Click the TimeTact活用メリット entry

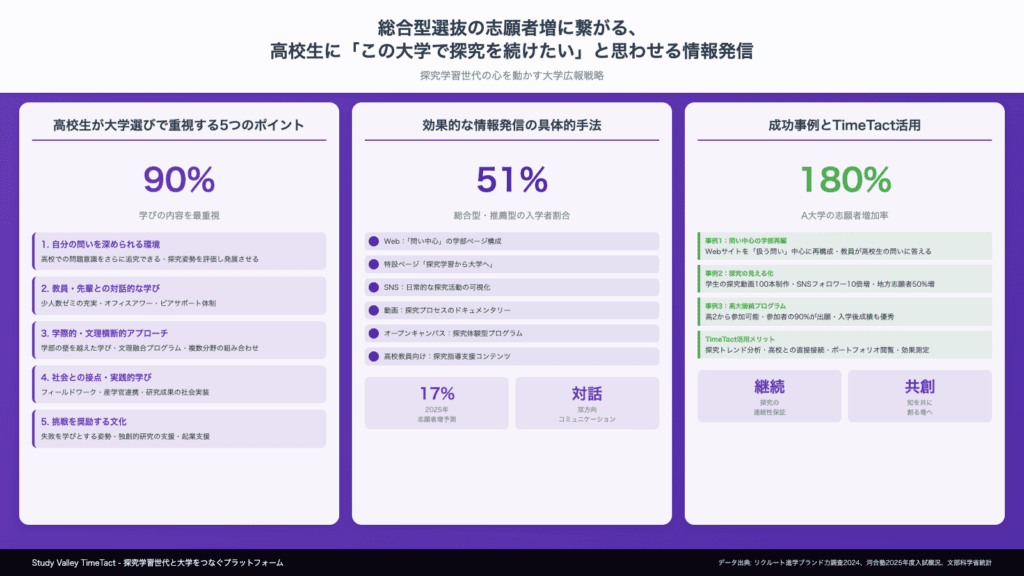844,344
